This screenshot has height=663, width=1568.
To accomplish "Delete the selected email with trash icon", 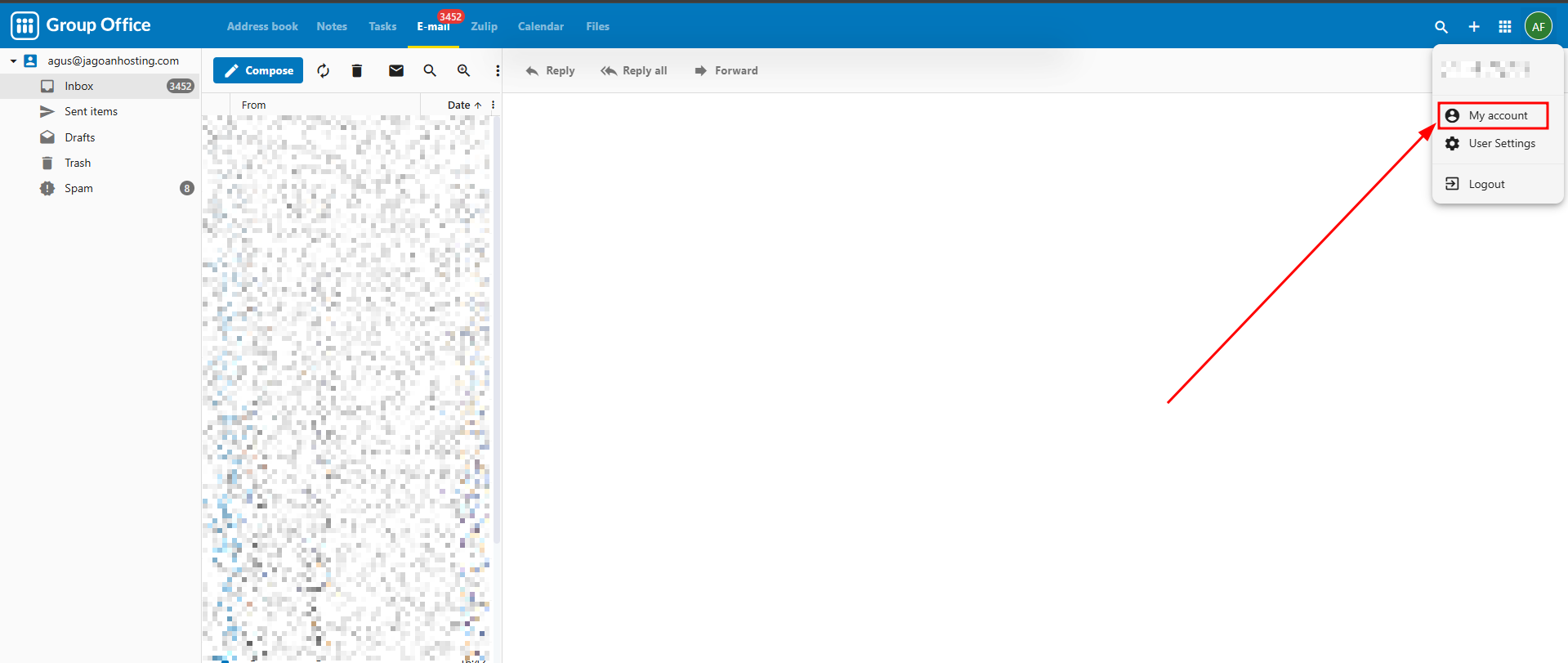I will [x=357, y=71].
